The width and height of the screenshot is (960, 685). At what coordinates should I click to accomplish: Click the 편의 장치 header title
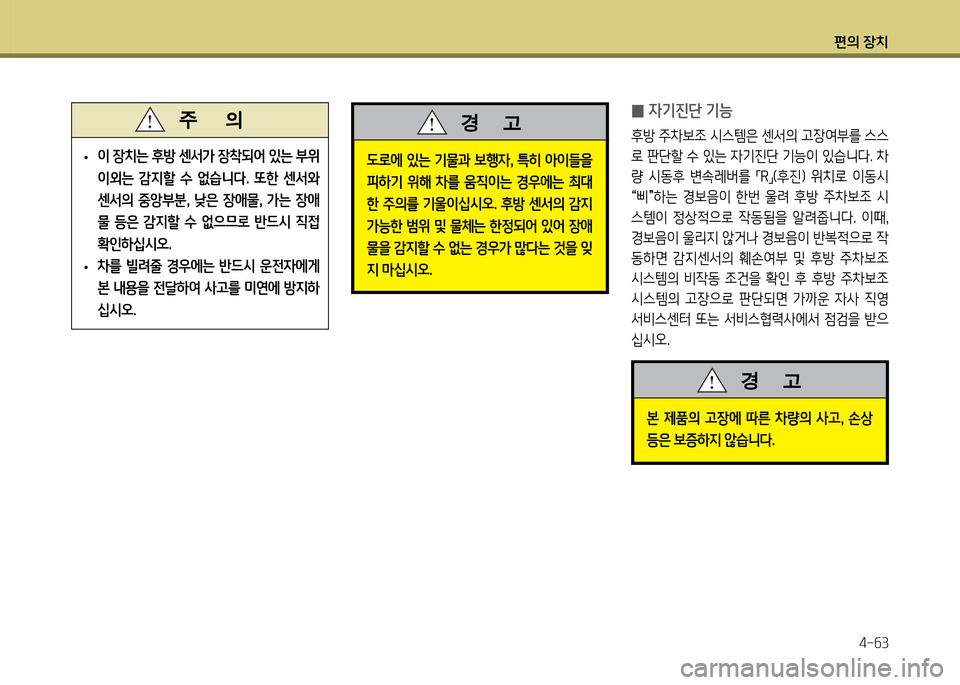861,42
